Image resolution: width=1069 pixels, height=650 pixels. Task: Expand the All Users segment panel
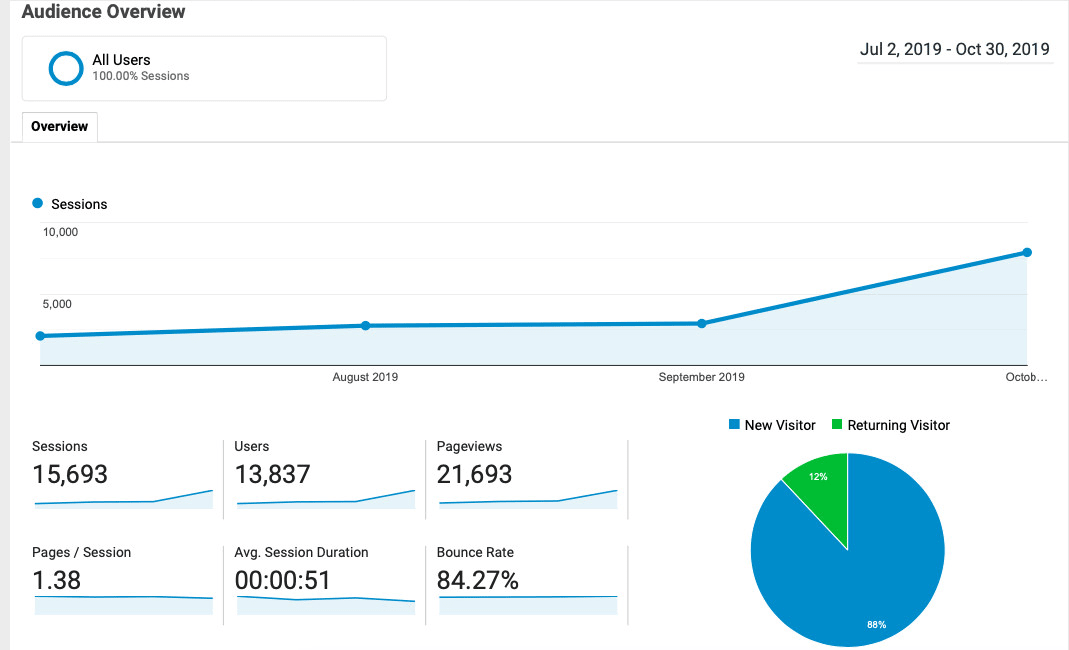tap(203, 68)
